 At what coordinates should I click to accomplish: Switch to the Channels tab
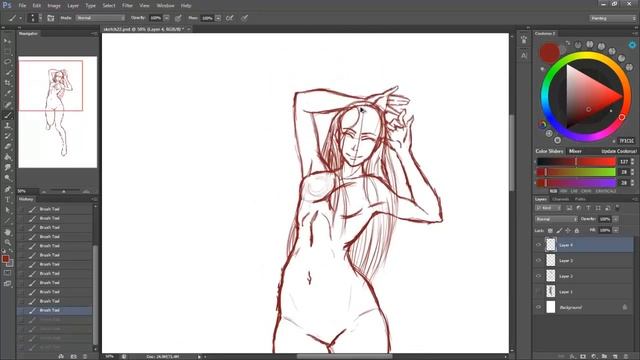560,199
